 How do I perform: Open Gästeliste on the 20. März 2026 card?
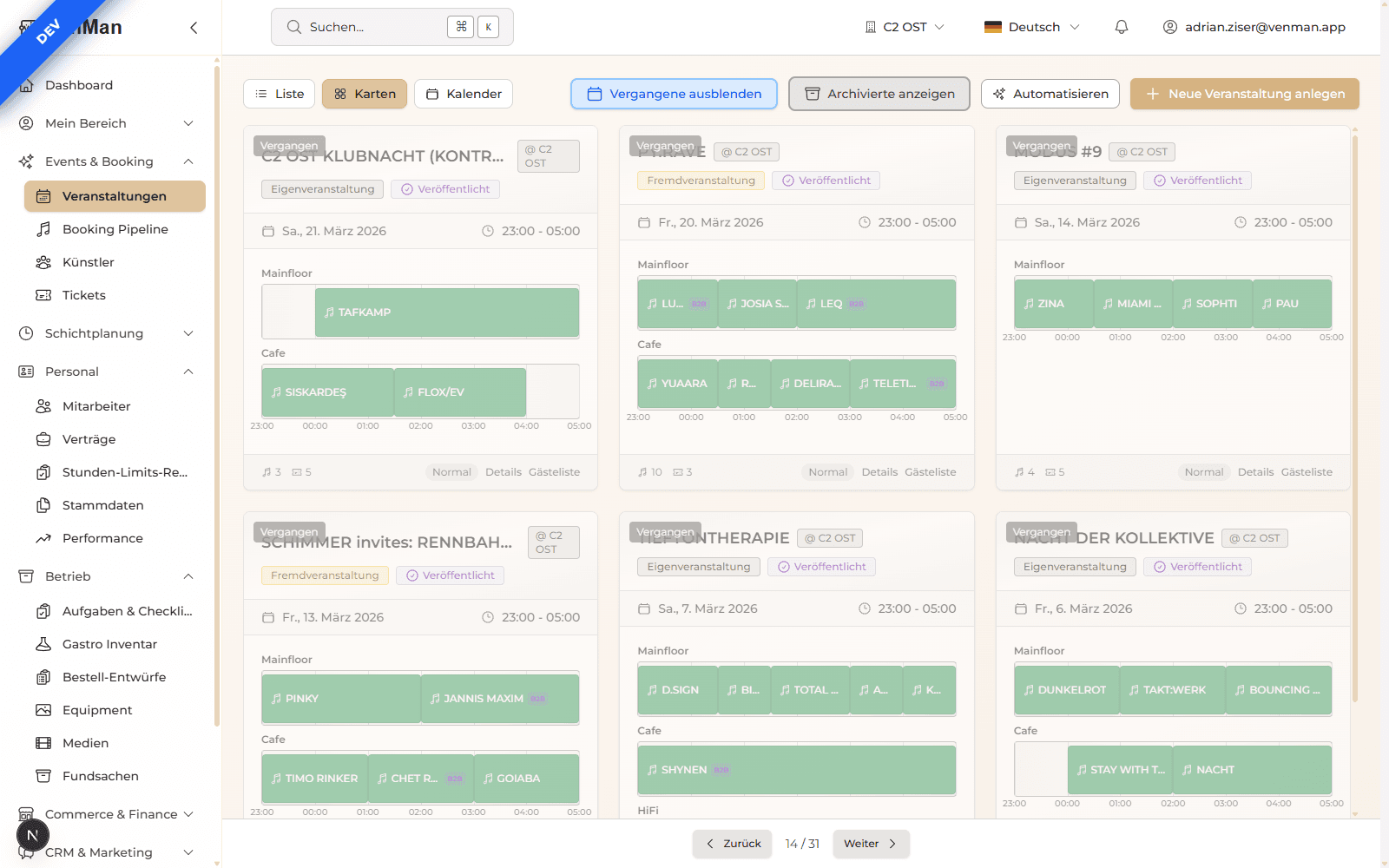click(x=931, y=472)
